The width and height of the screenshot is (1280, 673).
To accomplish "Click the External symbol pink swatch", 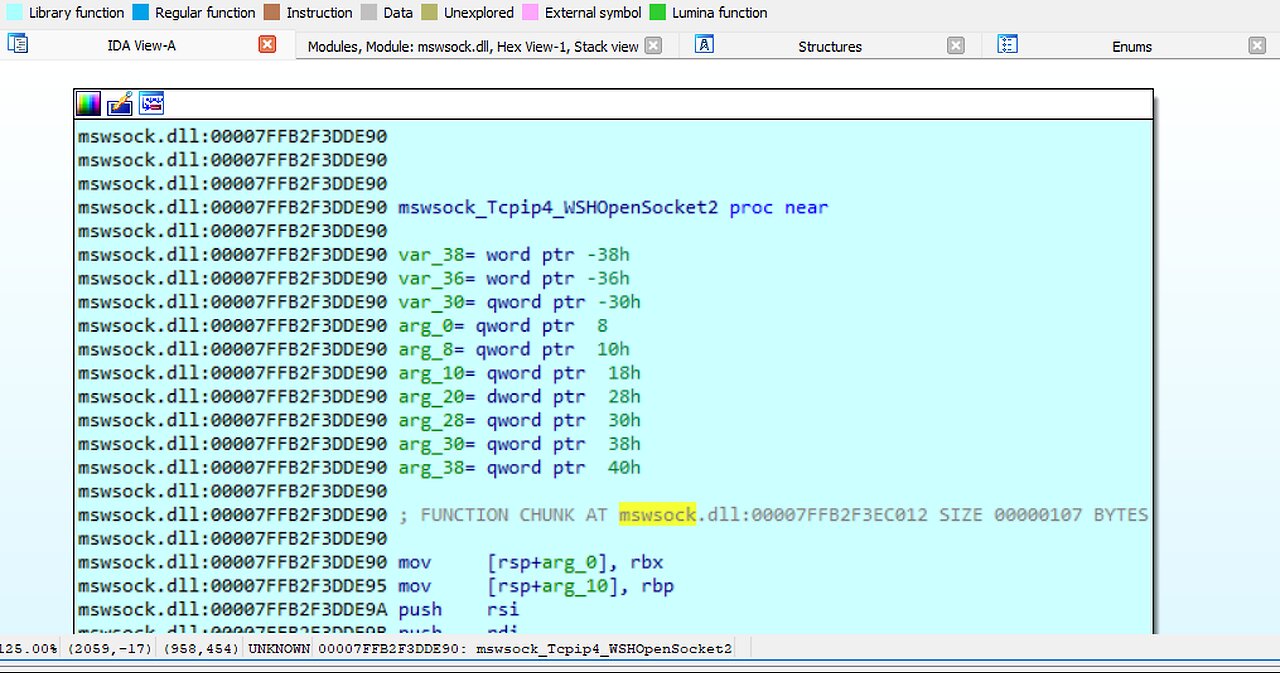I will [x=530, y=13].
